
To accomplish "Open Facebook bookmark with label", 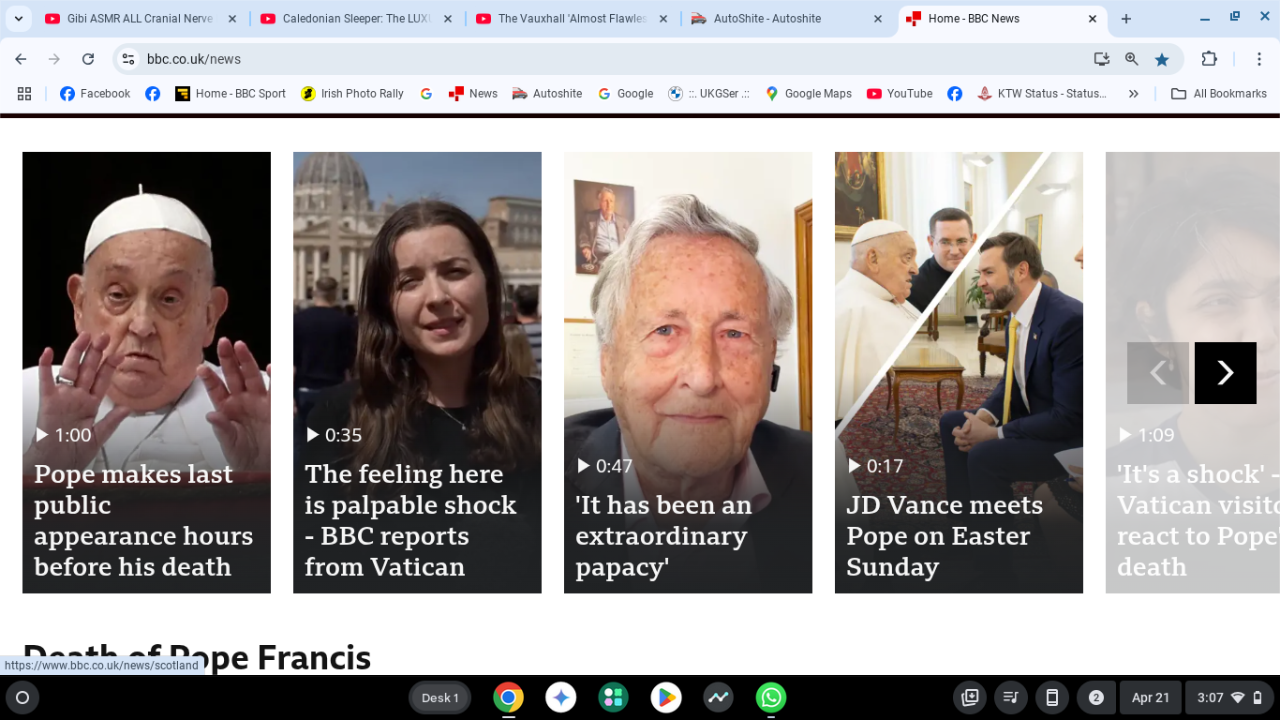I will coord(95,93).
